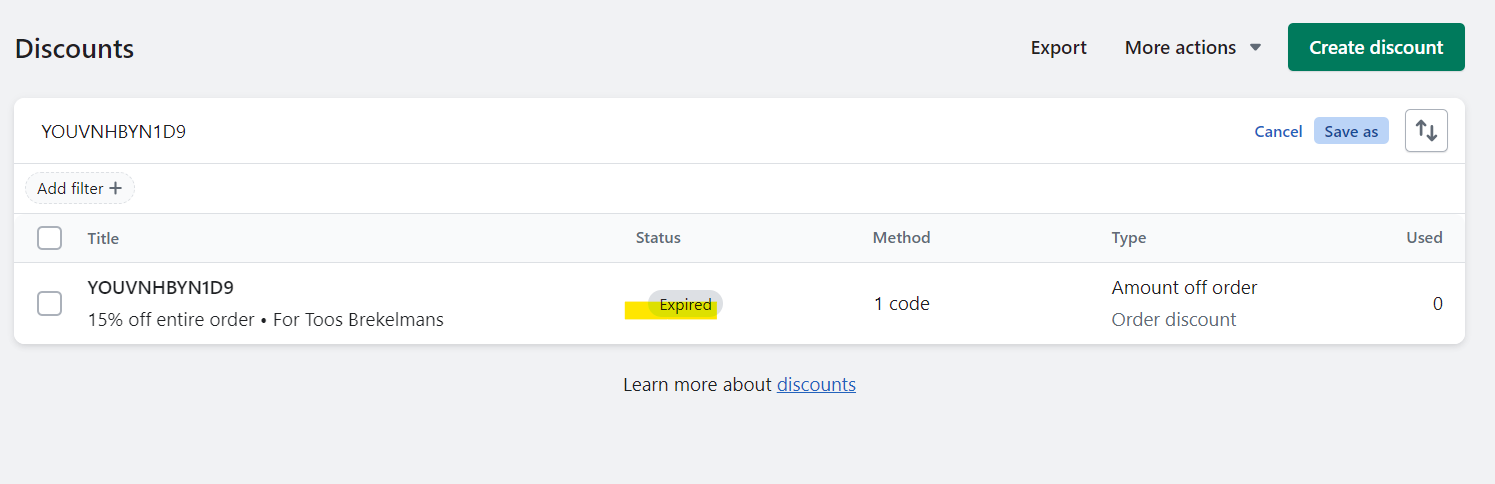Viewport: 1495px width, 484px height.
Task: Click the '1 code' method cell
Action: coord(901,304)
